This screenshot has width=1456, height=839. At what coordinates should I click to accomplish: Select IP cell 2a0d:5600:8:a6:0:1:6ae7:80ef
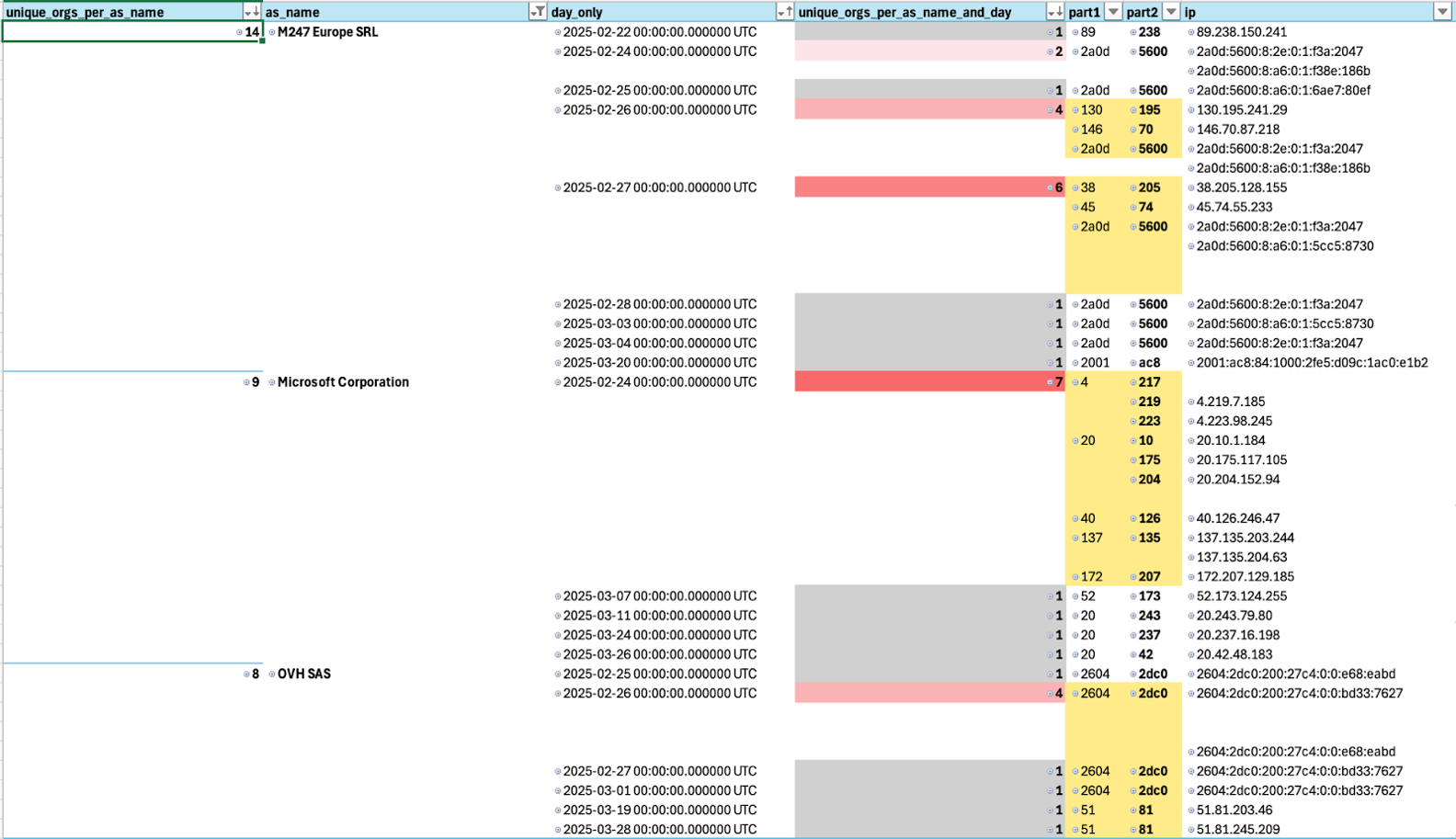pyautogui.click(x=1318, y=90)
